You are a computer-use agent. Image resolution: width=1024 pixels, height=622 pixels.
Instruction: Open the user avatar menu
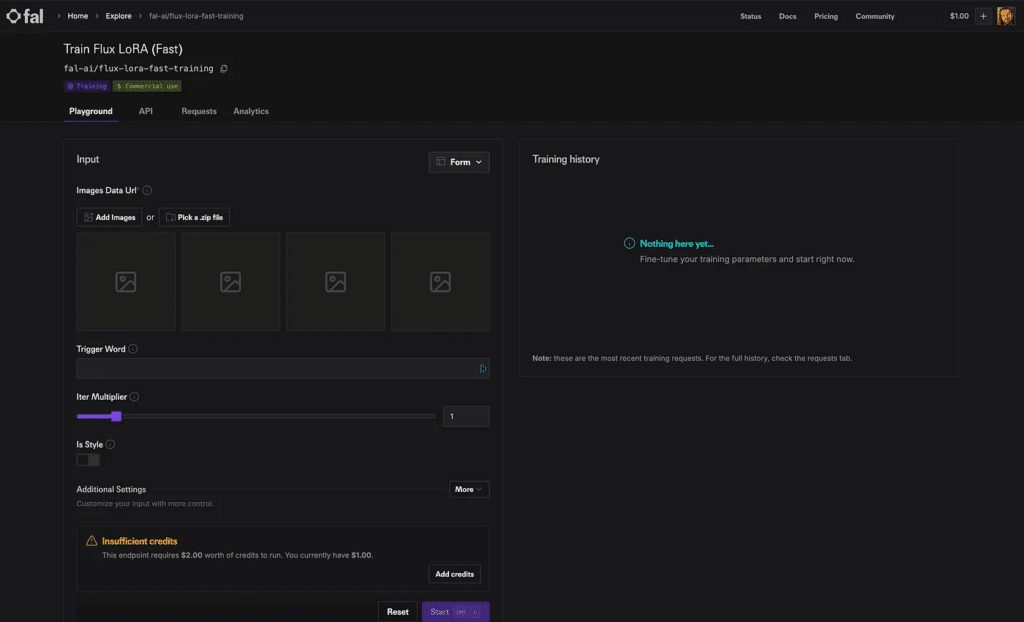pyautogui.click(x=1006, y=16)
